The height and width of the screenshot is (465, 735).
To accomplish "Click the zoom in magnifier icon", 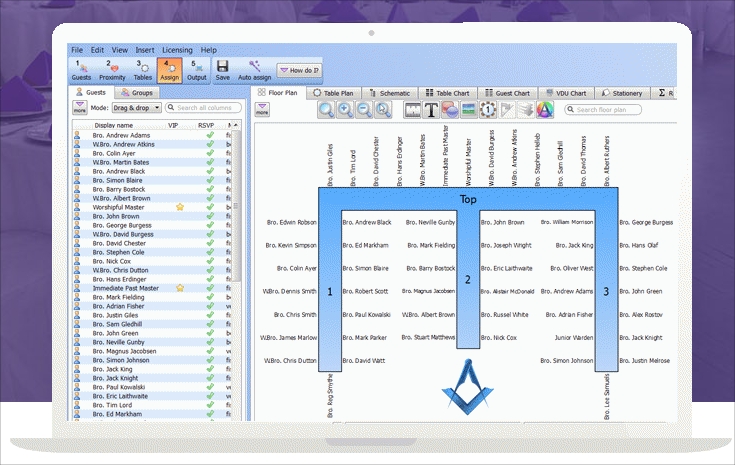I will click(346, 110).
